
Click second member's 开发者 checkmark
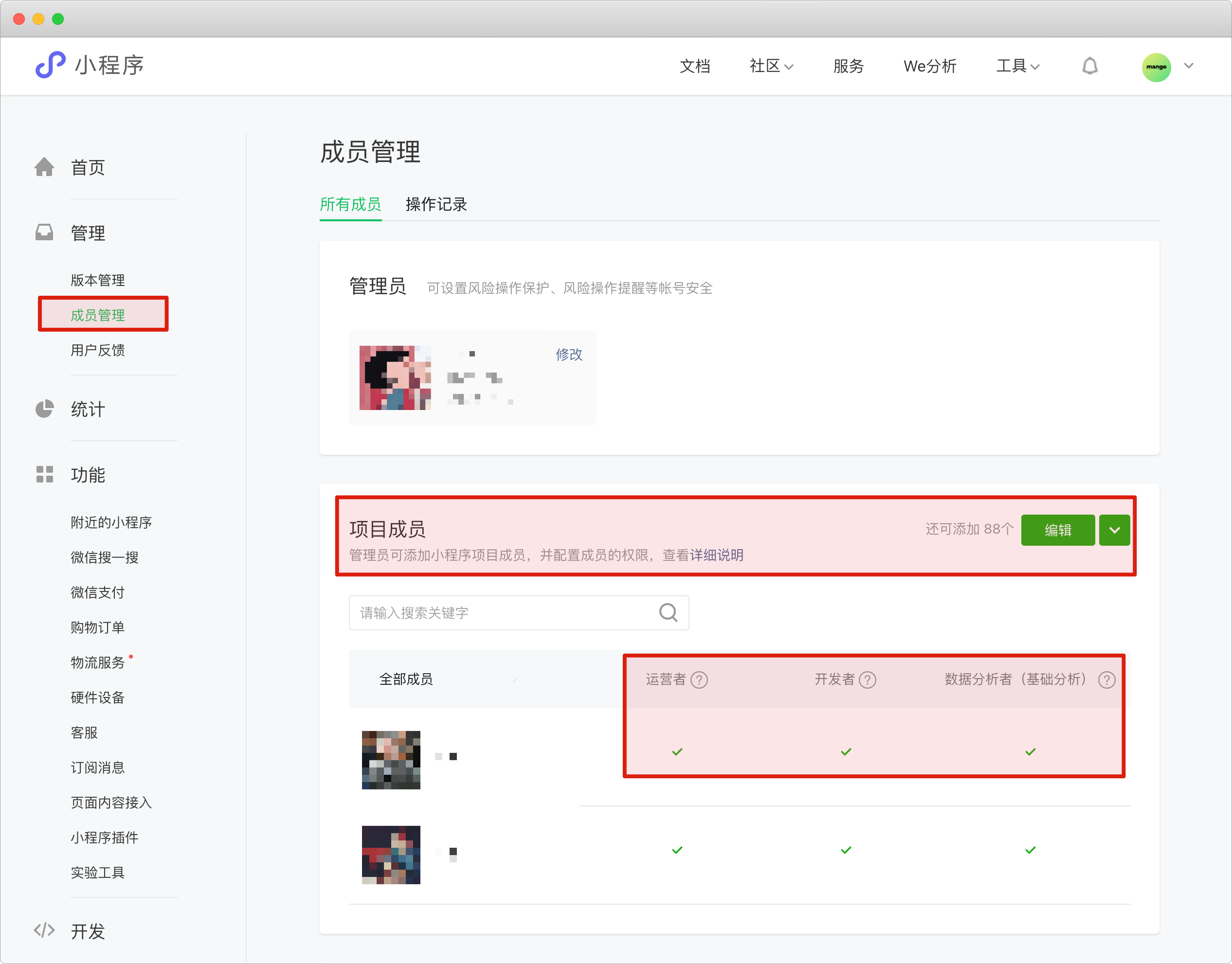846,850
